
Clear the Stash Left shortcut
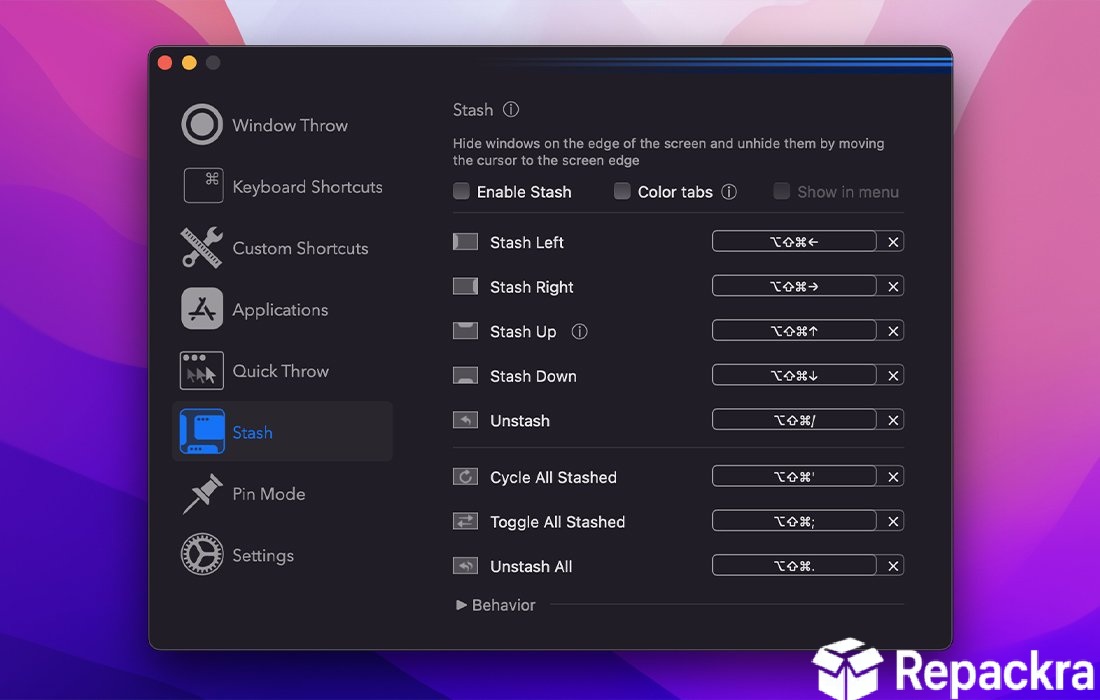tap(892, 242)
